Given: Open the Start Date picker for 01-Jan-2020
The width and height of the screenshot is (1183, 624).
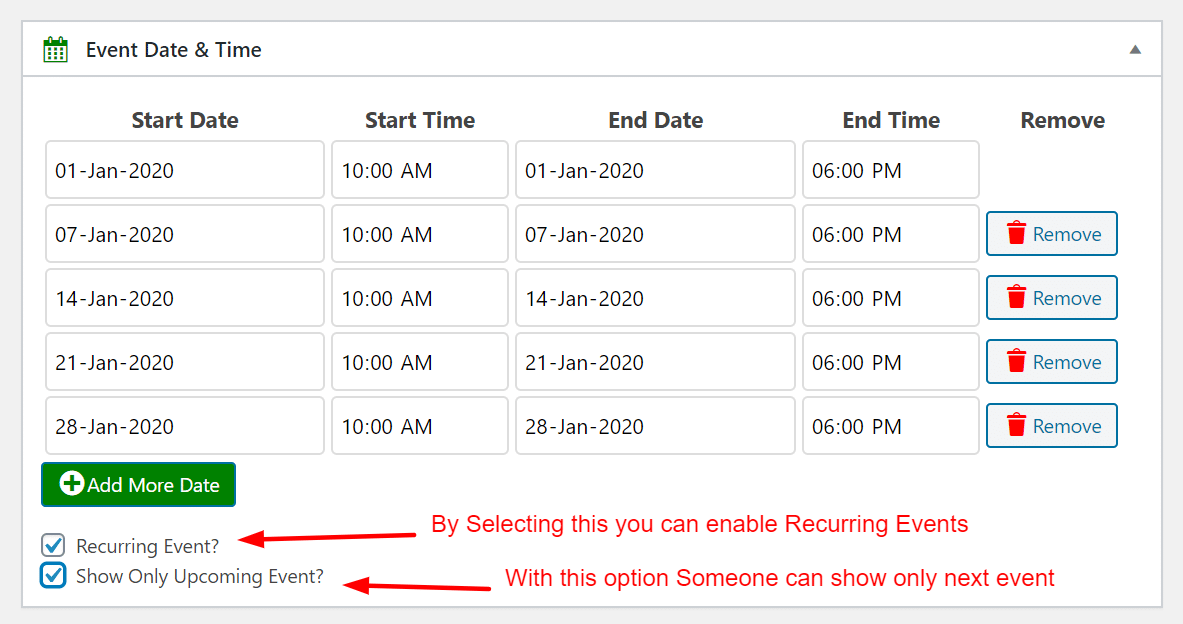Looking at the screenshot, I should pos(184,169).
